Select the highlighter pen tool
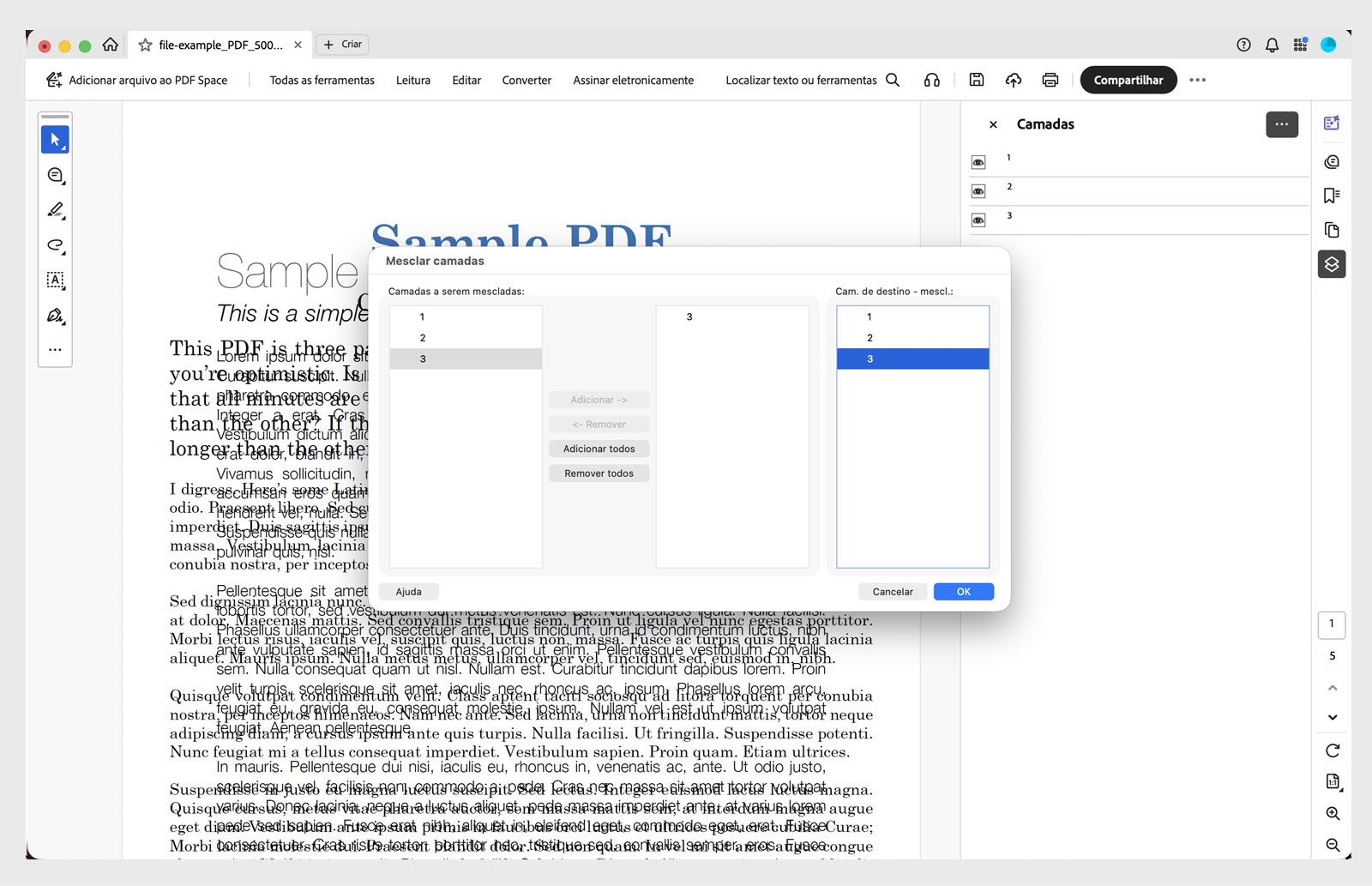 (x=55, y=210)
